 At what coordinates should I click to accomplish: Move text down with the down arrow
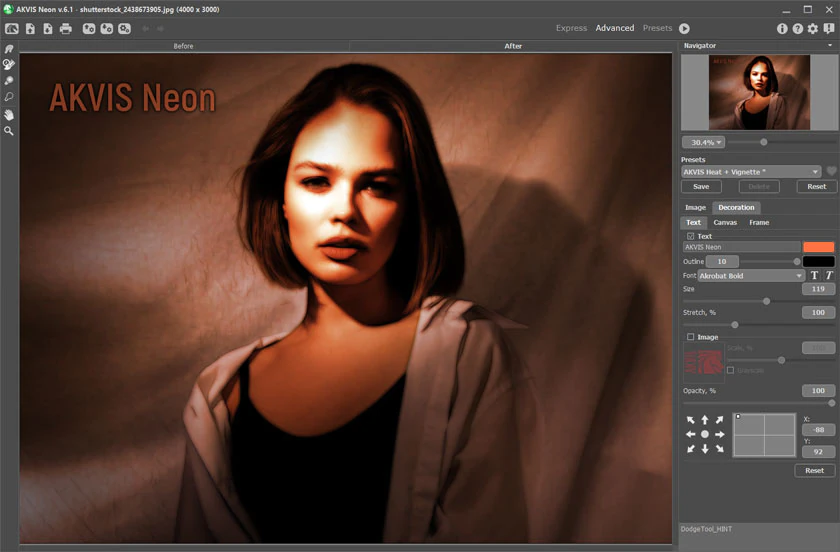click(705, 449)
